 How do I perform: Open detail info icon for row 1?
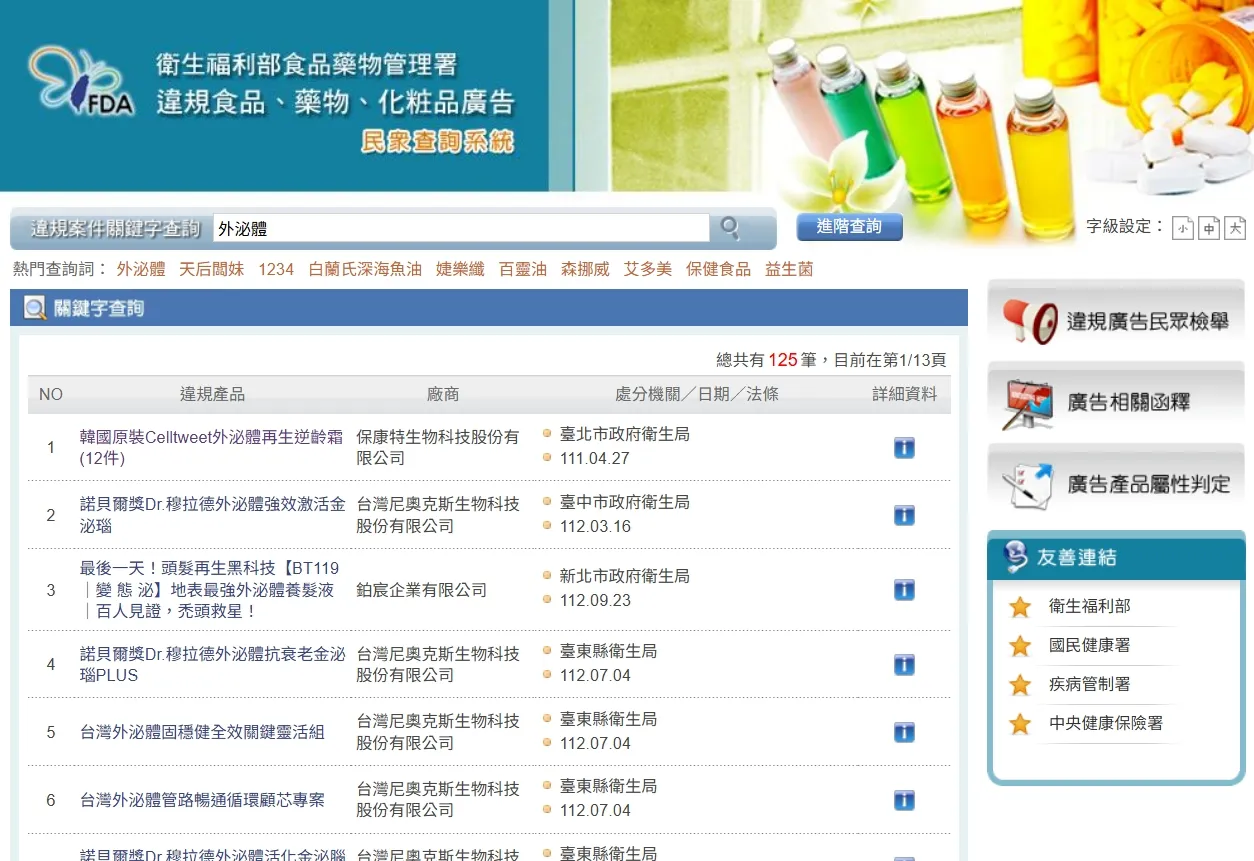click(904, 448)
